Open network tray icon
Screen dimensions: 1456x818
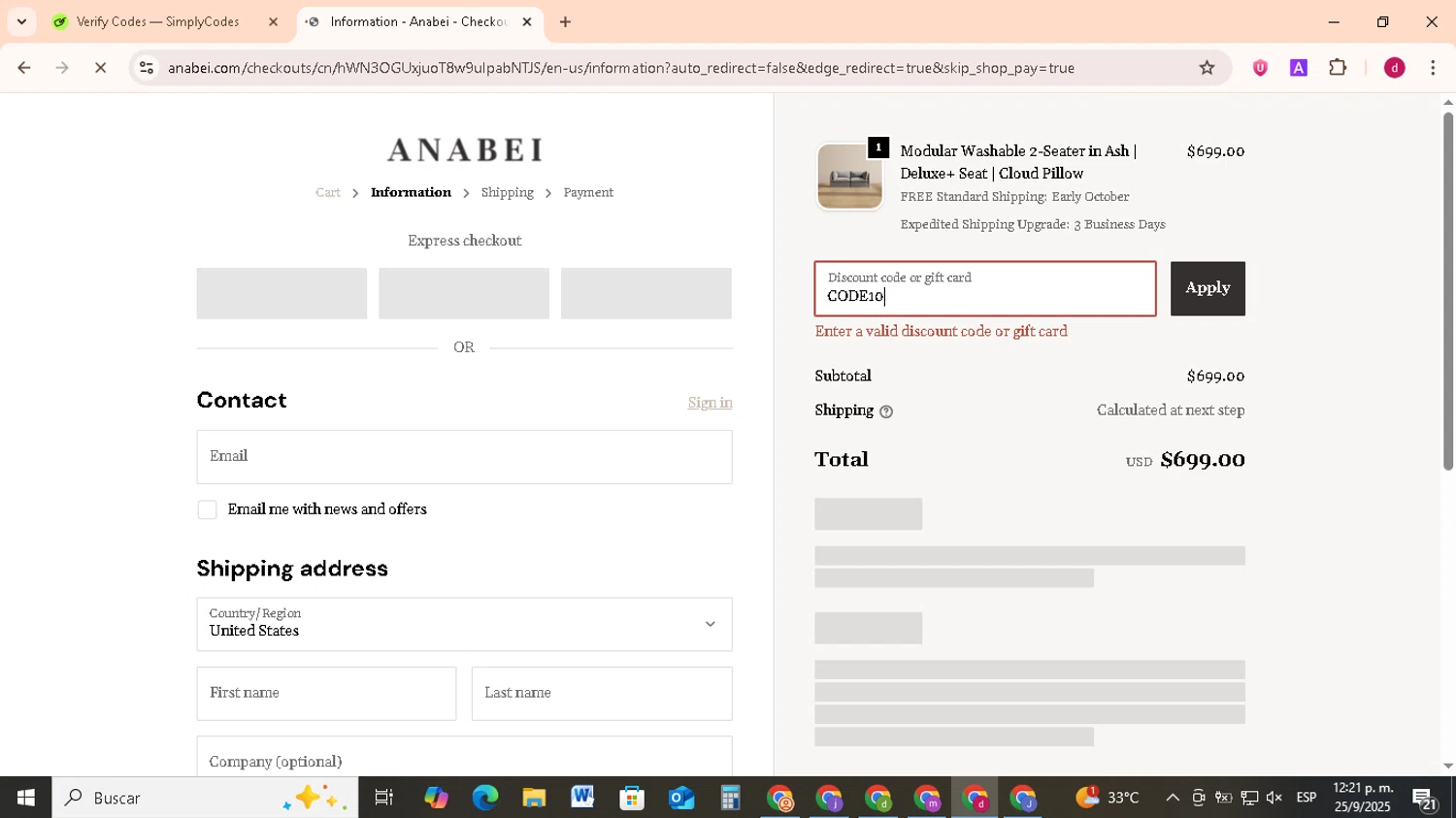pos(1249,798)
